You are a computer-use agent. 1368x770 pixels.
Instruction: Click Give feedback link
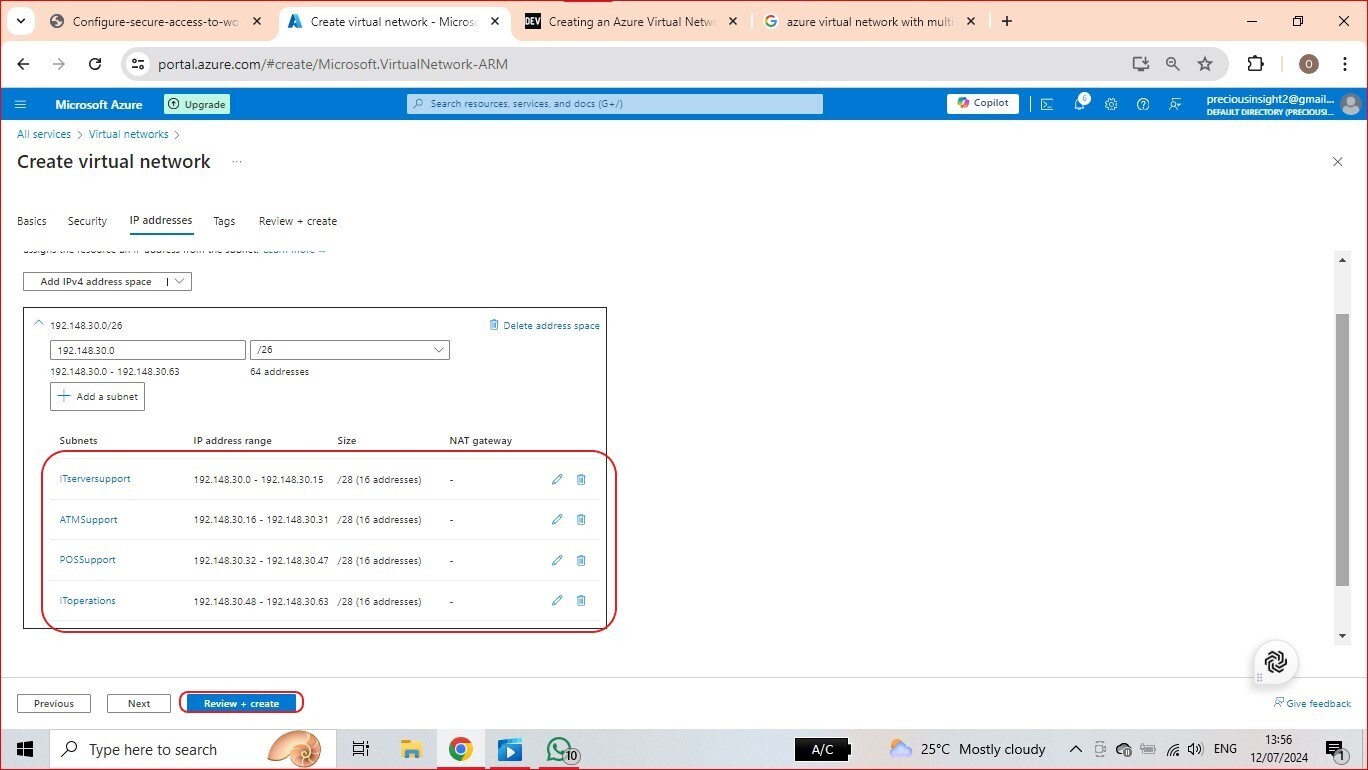1312,703
